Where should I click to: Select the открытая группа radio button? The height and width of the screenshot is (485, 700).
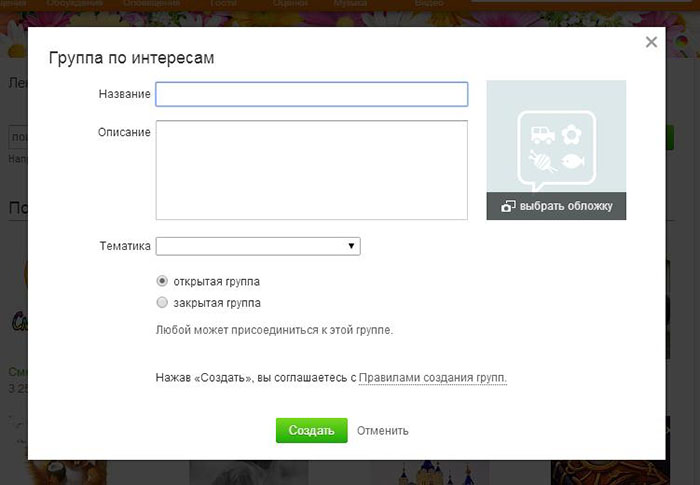pos(162,281)
